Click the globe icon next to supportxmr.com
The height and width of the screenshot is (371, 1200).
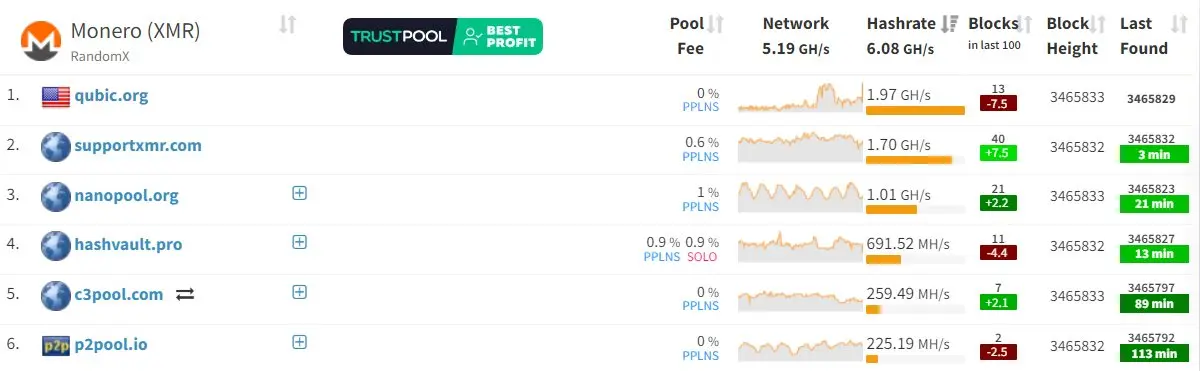[x=55, y=146]
